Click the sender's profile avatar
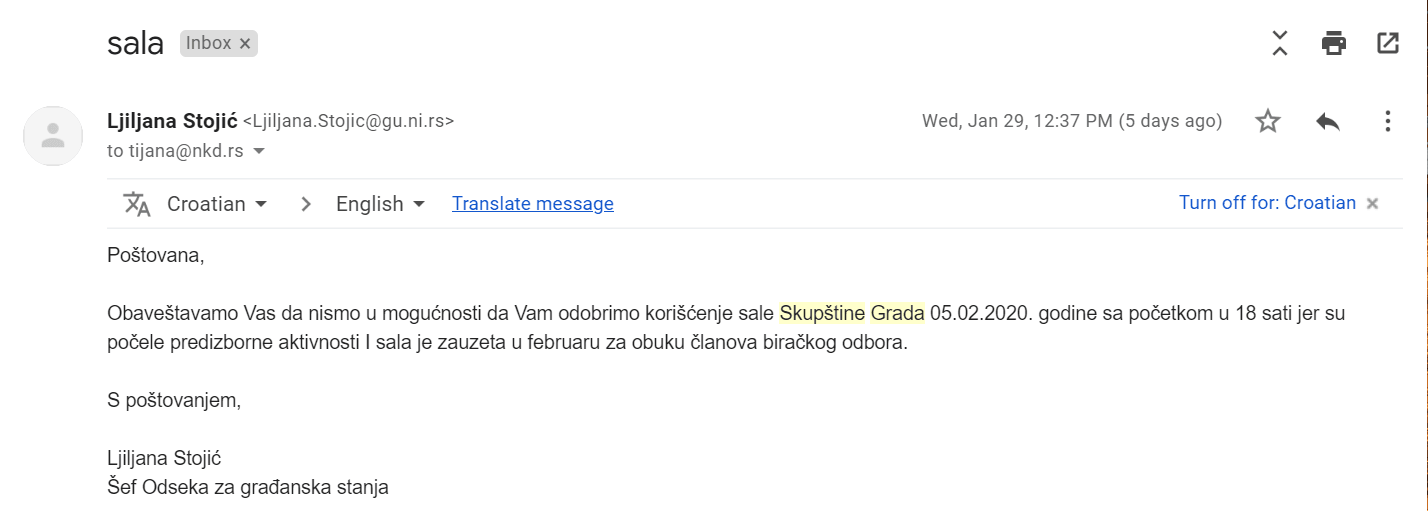 coord(52,136)
